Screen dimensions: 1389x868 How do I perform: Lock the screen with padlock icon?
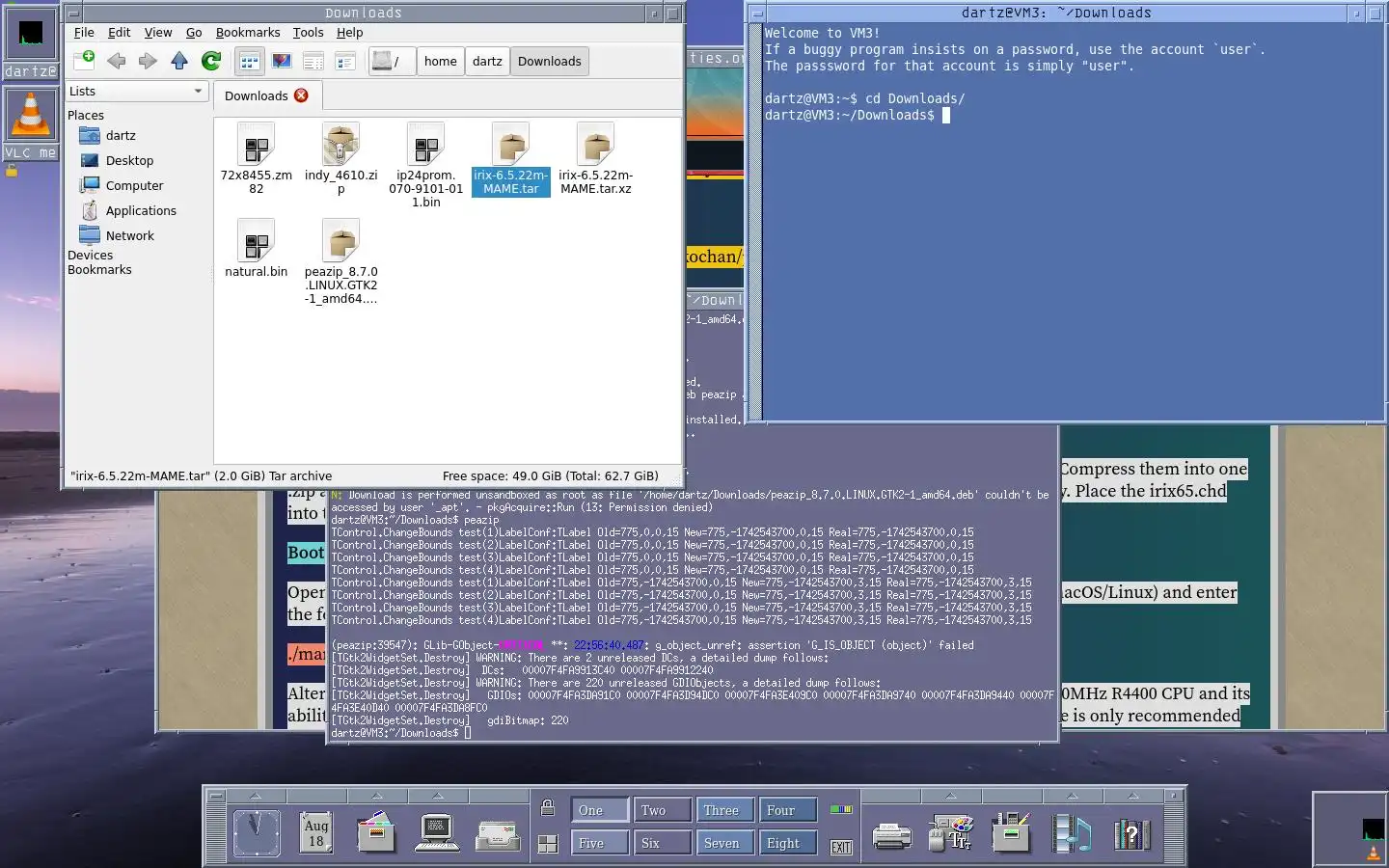click(547, 808)
